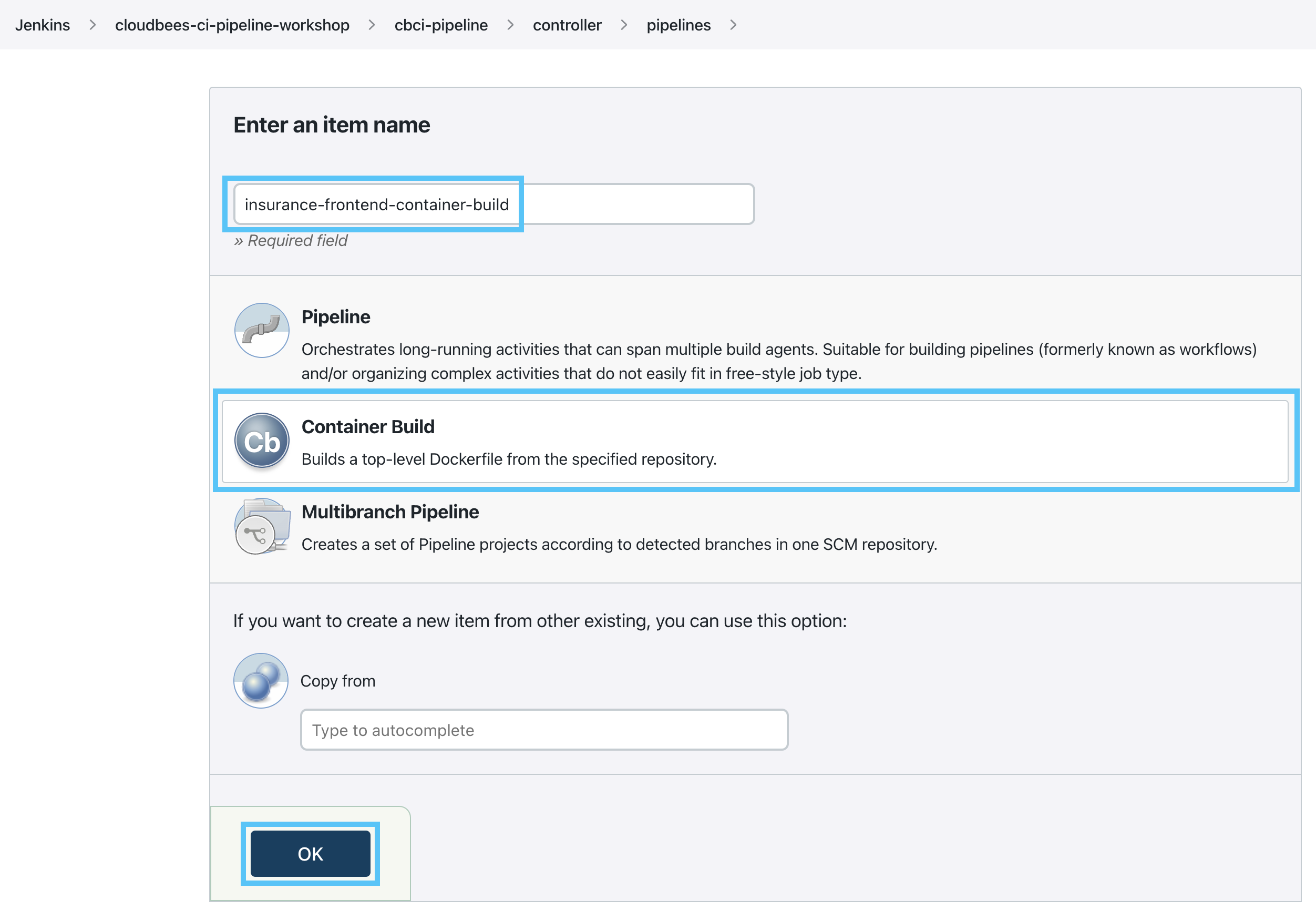1316x921 pixels.
Task: Expand the chevron after cloudbees-ci-pipeline-workshop
Action: [x=372, y=25]
